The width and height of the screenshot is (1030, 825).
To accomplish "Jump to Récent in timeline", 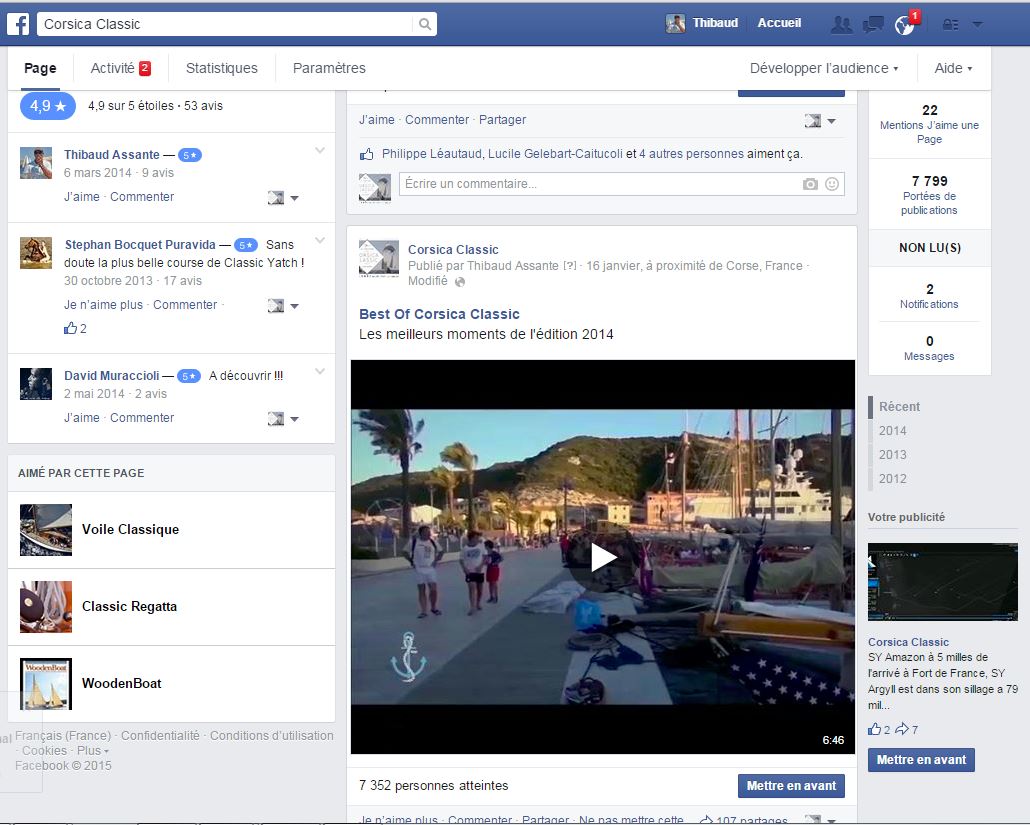I will click(899, 407).
